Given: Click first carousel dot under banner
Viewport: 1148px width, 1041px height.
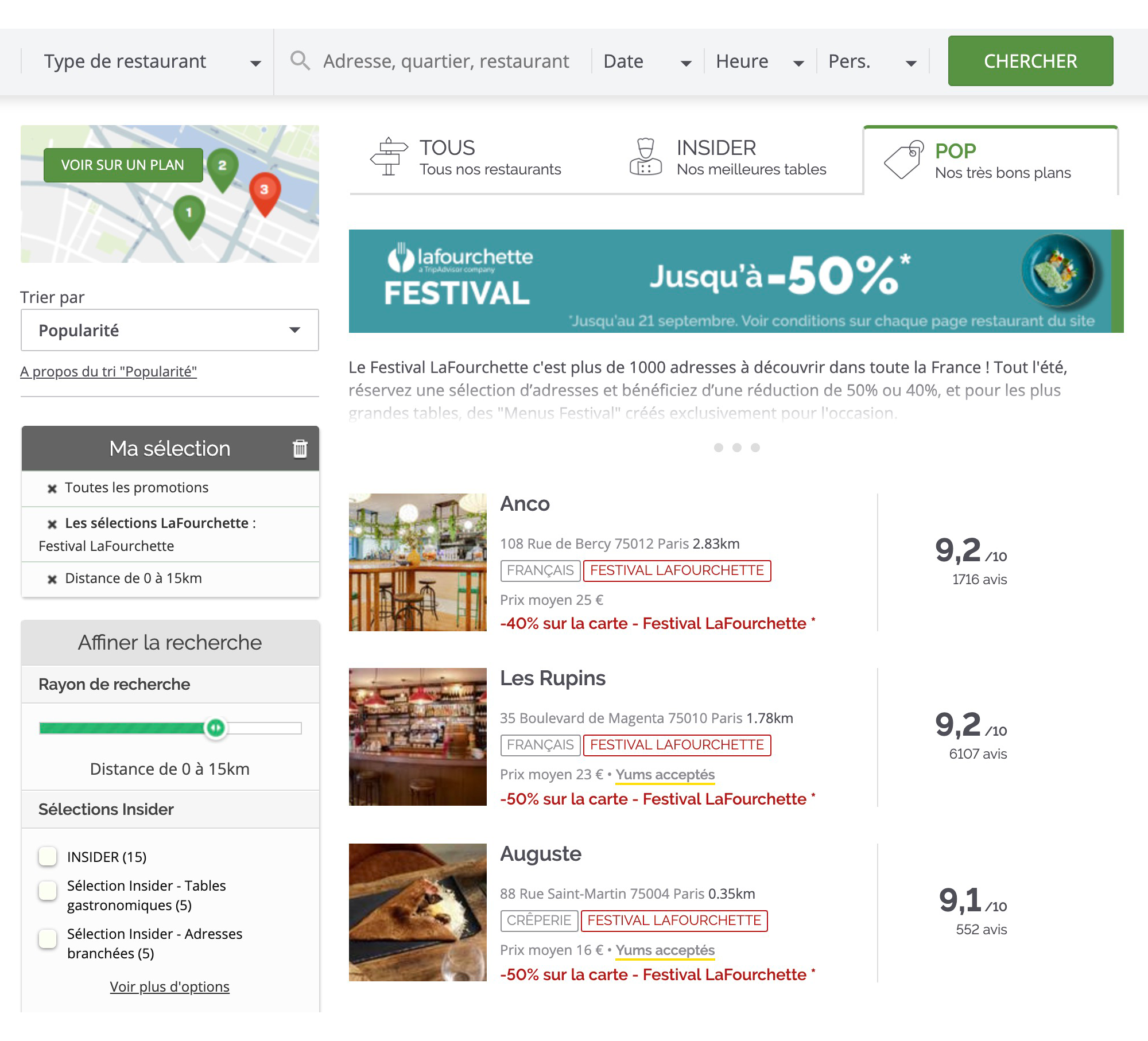Looking at the screenshot, I should point(719,448).
